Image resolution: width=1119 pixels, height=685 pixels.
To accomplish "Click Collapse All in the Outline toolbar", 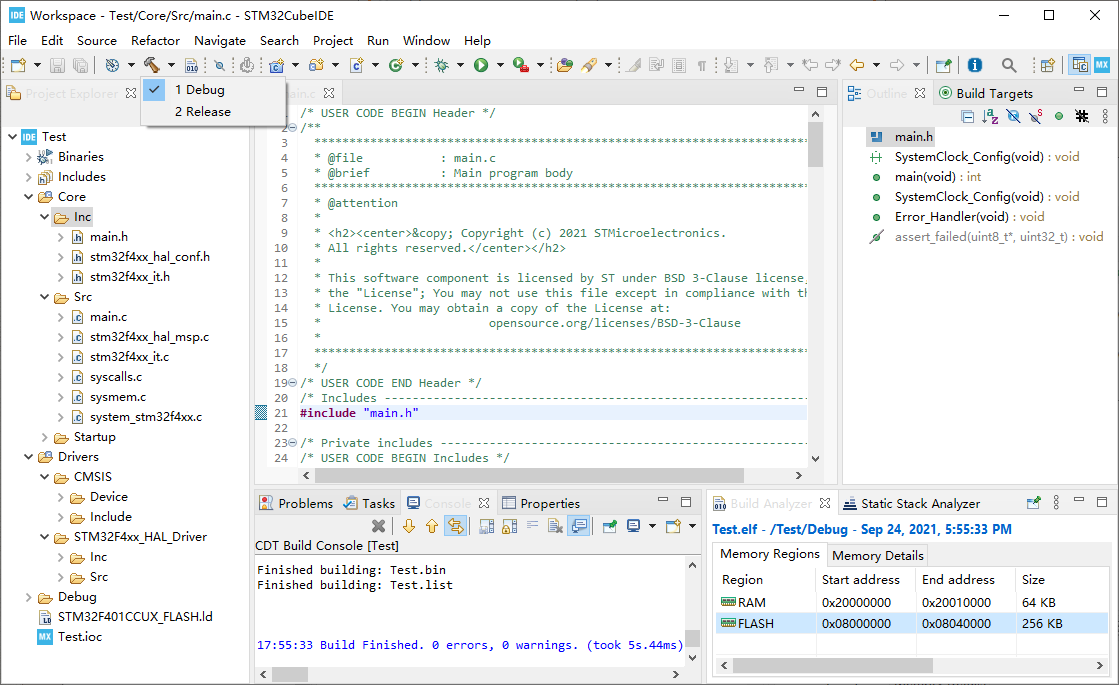I will 968,116.
